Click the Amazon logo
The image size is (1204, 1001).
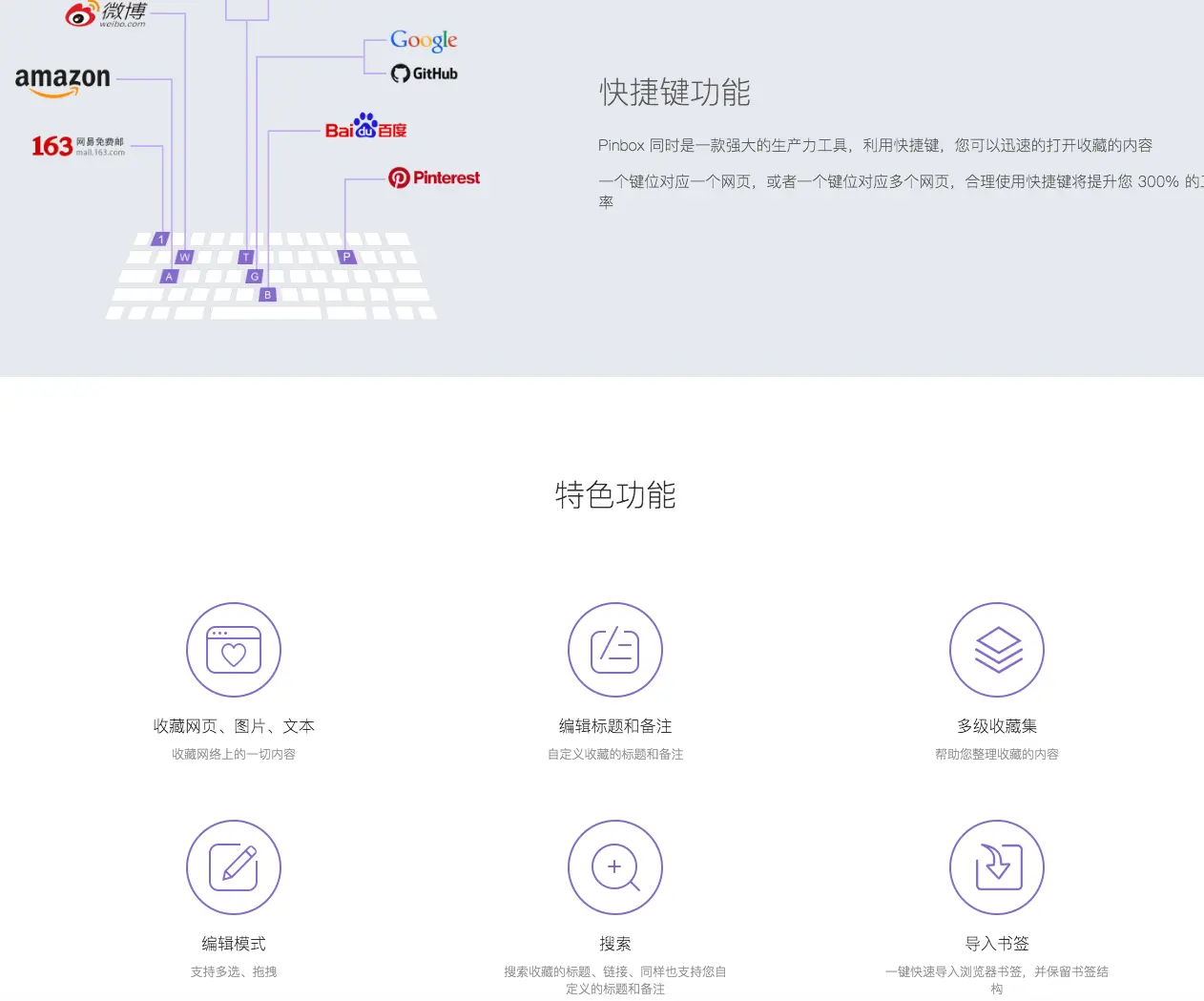[x=63, y=81]
